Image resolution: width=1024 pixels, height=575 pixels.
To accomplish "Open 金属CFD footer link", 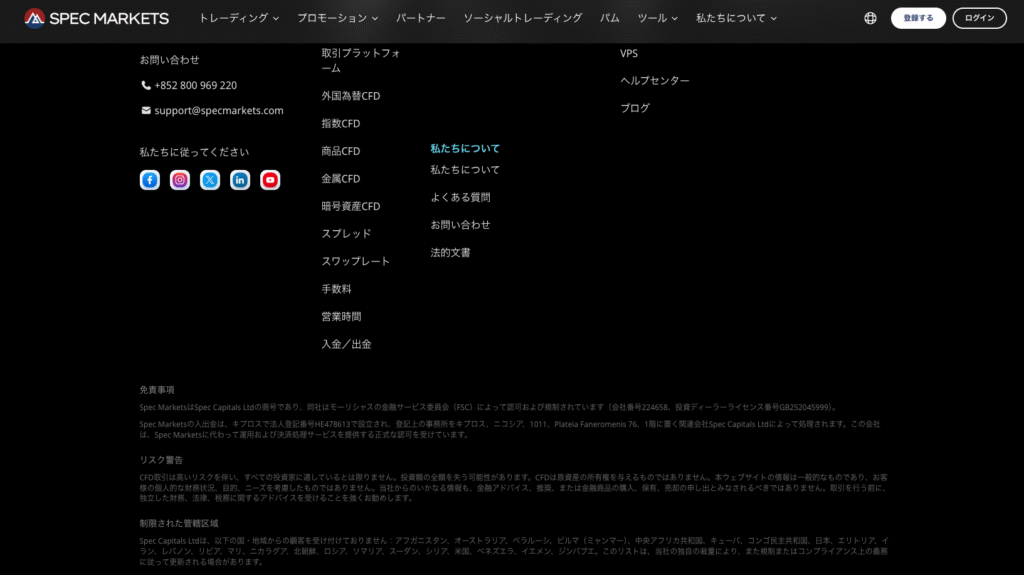I will click(x=341, y=178).
